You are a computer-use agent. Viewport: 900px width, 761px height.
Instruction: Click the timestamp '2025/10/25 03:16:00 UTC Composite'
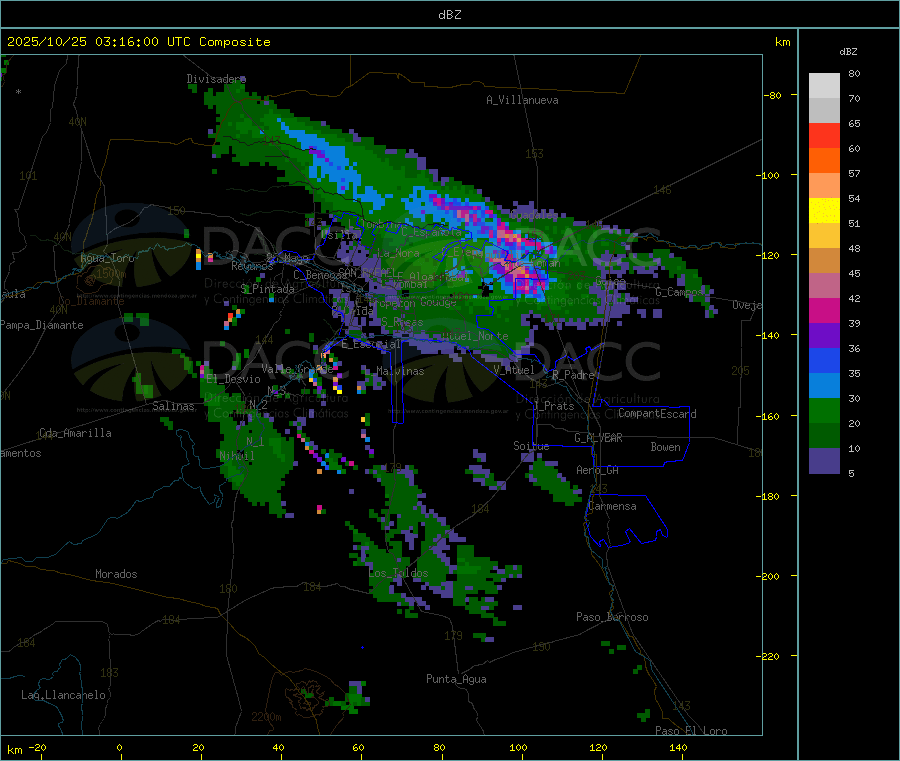tap(138, 42)
